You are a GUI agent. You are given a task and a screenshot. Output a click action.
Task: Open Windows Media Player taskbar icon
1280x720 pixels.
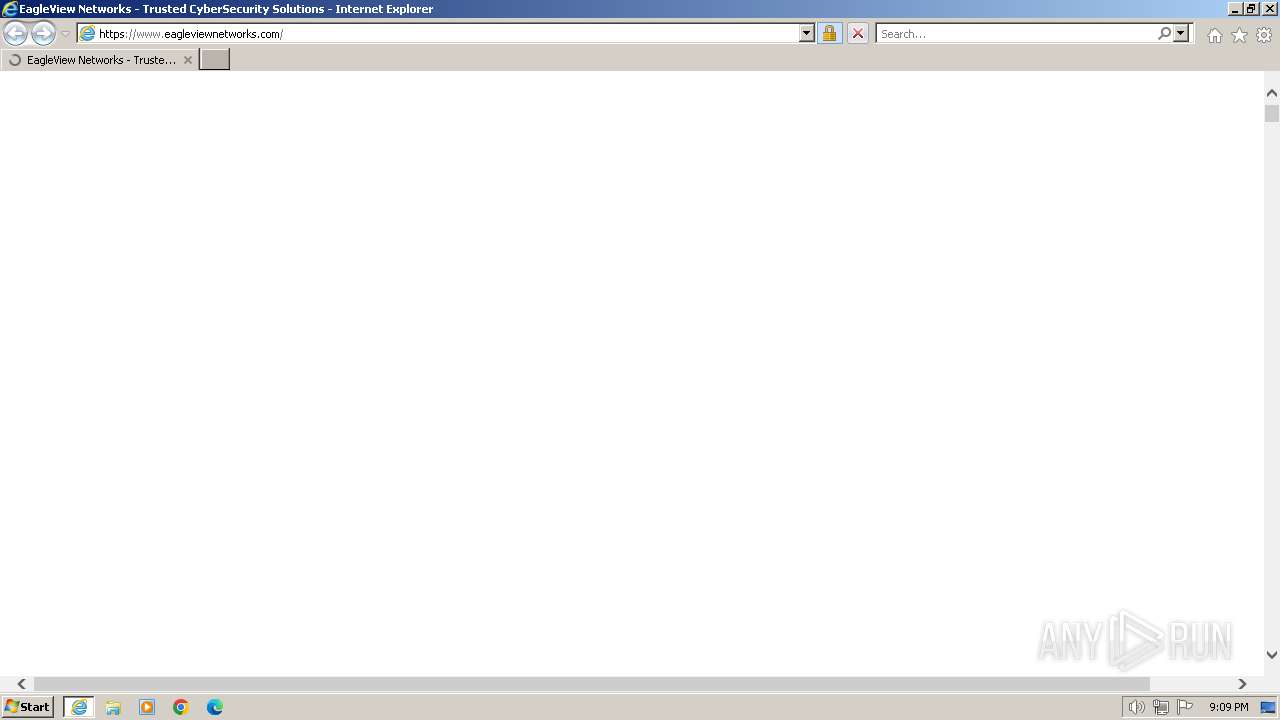[147, 707]
